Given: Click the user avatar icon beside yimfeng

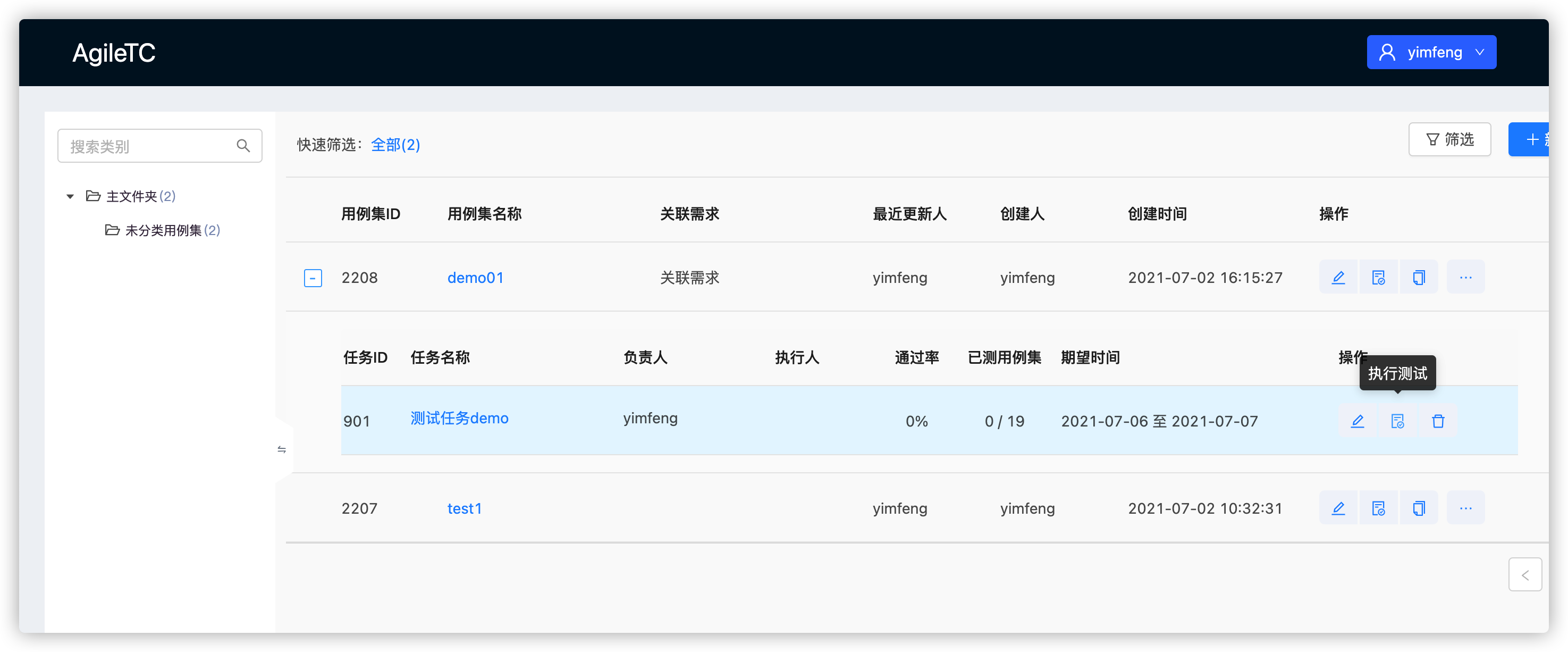Looking at the screenshot, I should click(1387, 52).
